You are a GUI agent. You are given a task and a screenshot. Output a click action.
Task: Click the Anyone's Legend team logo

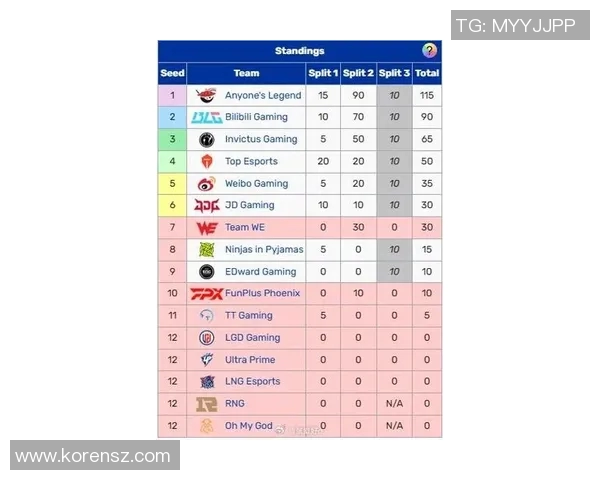point(206,95)
